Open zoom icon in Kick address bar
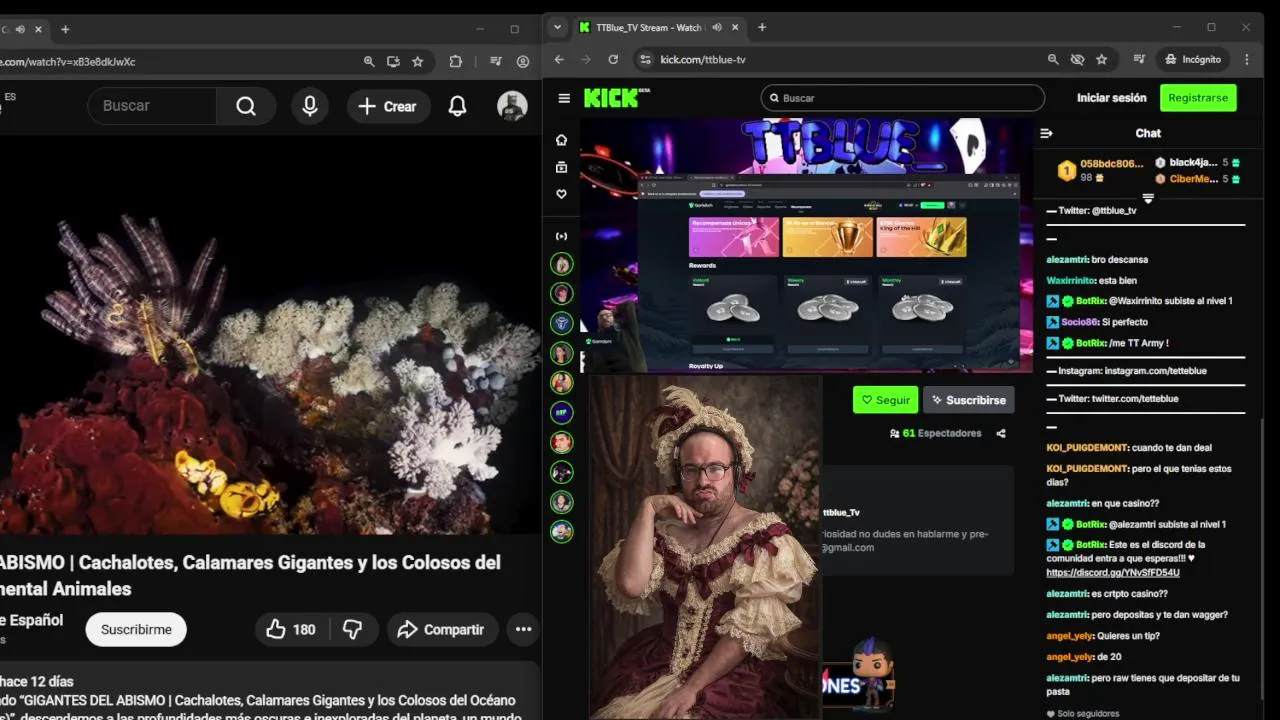The image size is (1280, 720). click(1053, 60)
